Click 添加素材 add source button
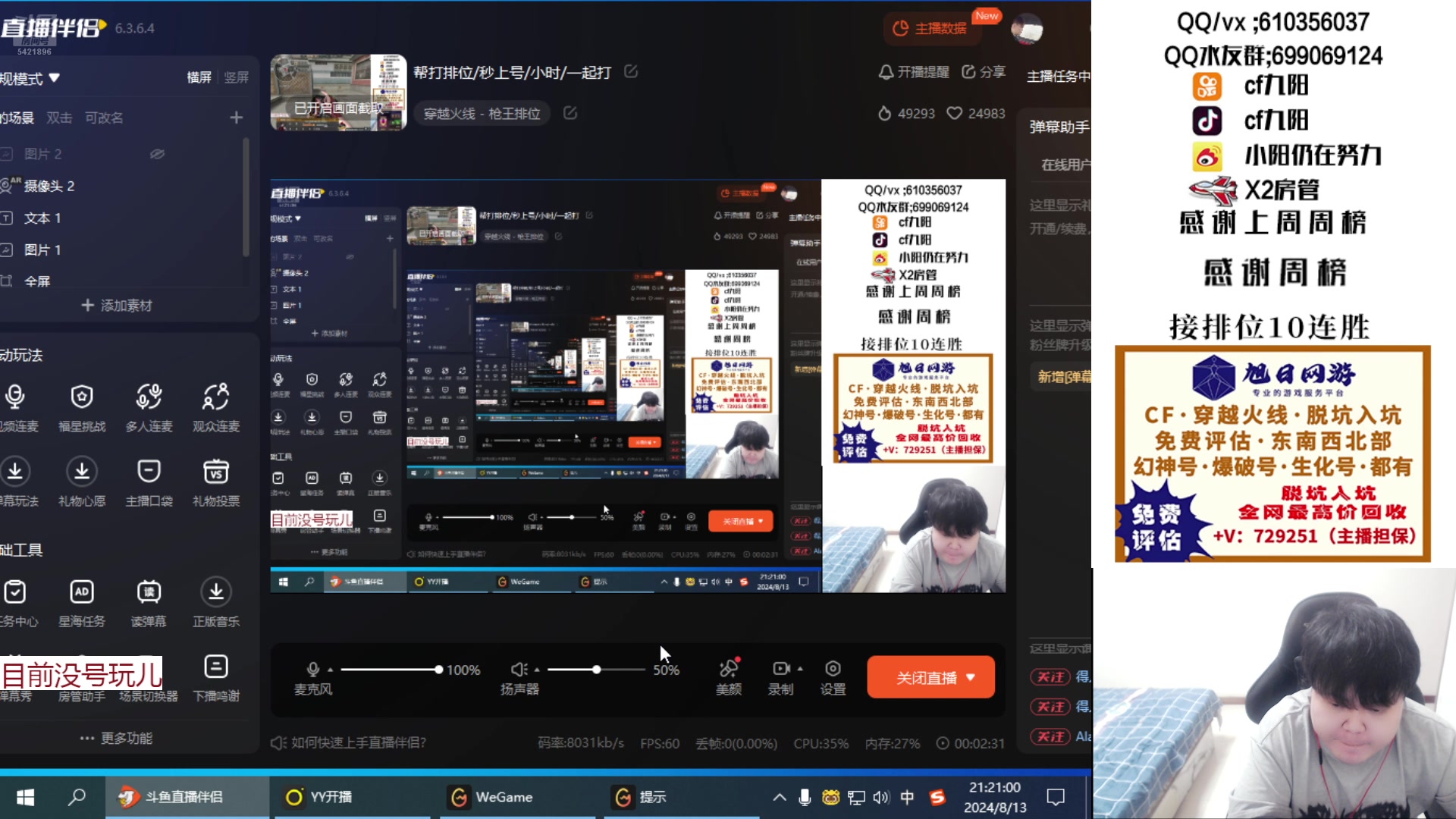 (117, 305)
